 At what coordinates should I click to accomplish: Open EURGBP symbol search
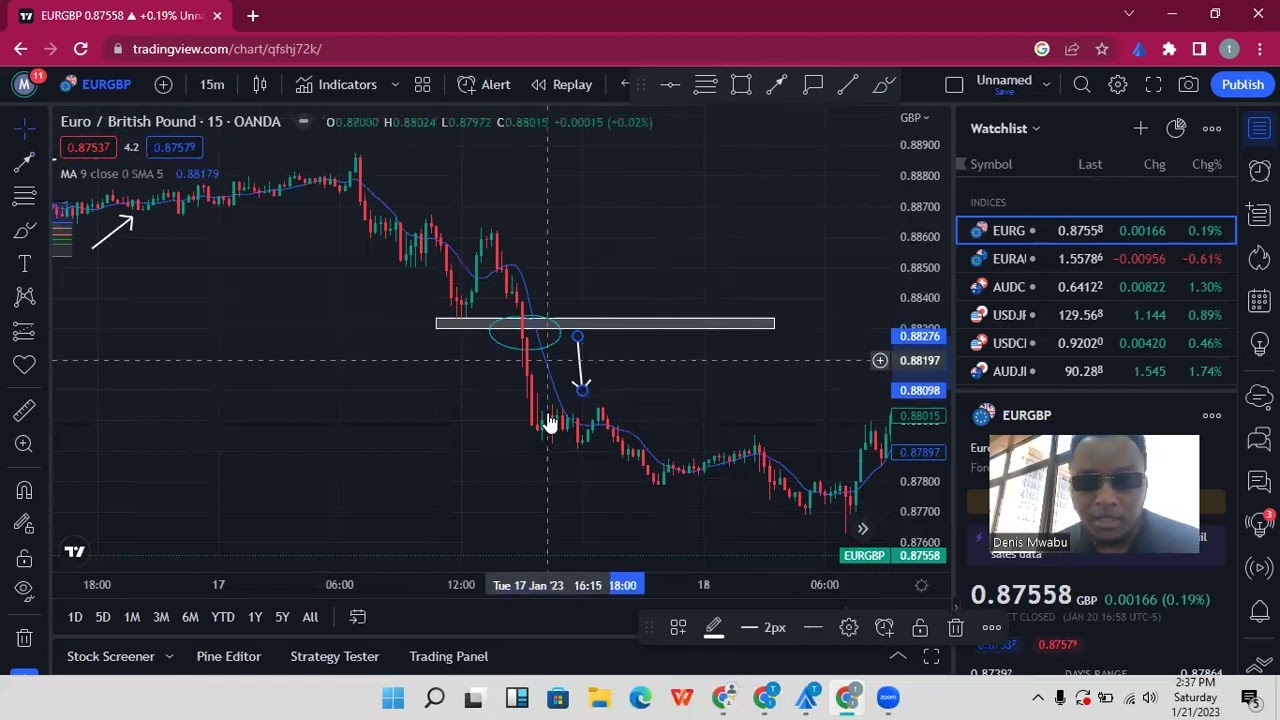(x=96, y=85)
